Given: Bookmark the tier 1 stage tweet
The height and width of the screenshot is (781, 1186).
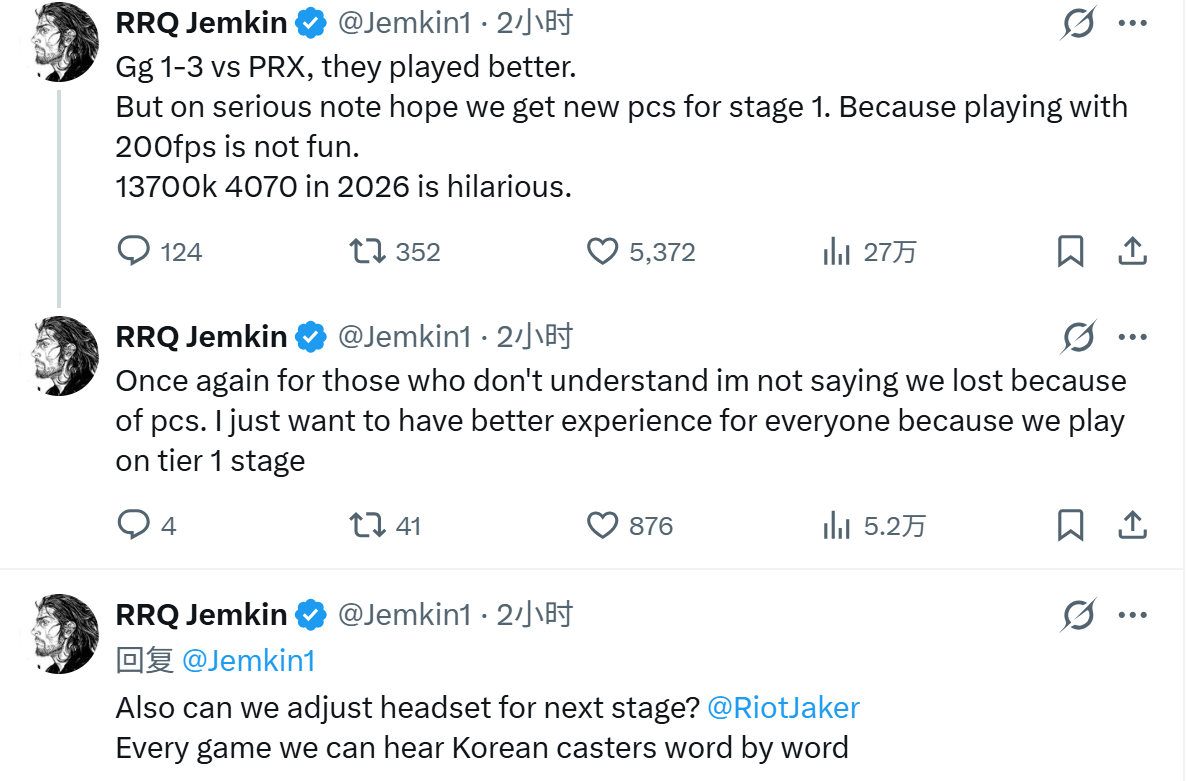Looking at the screenshot, I should tap(1070, 525).
